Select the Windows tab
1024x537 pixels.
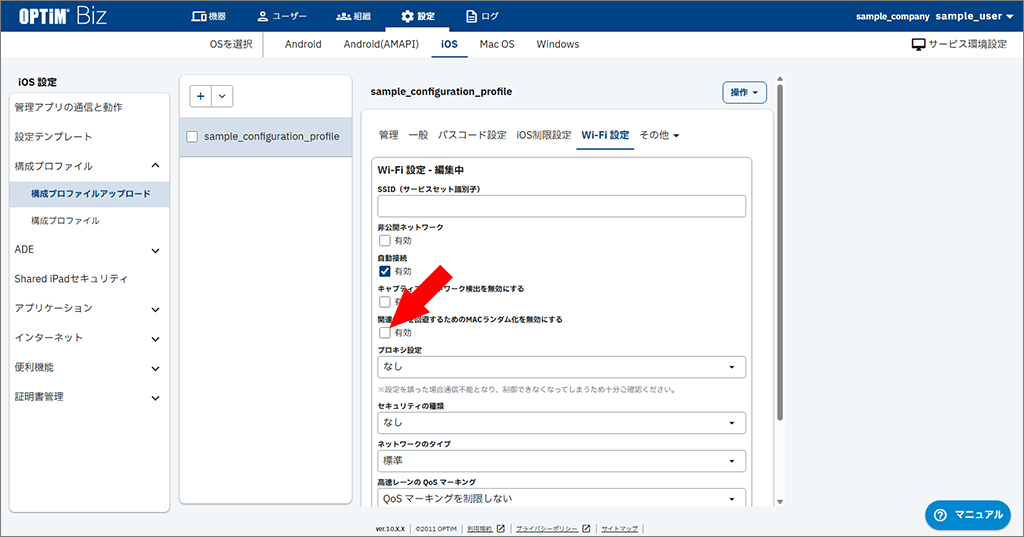[x=558, y=44]
